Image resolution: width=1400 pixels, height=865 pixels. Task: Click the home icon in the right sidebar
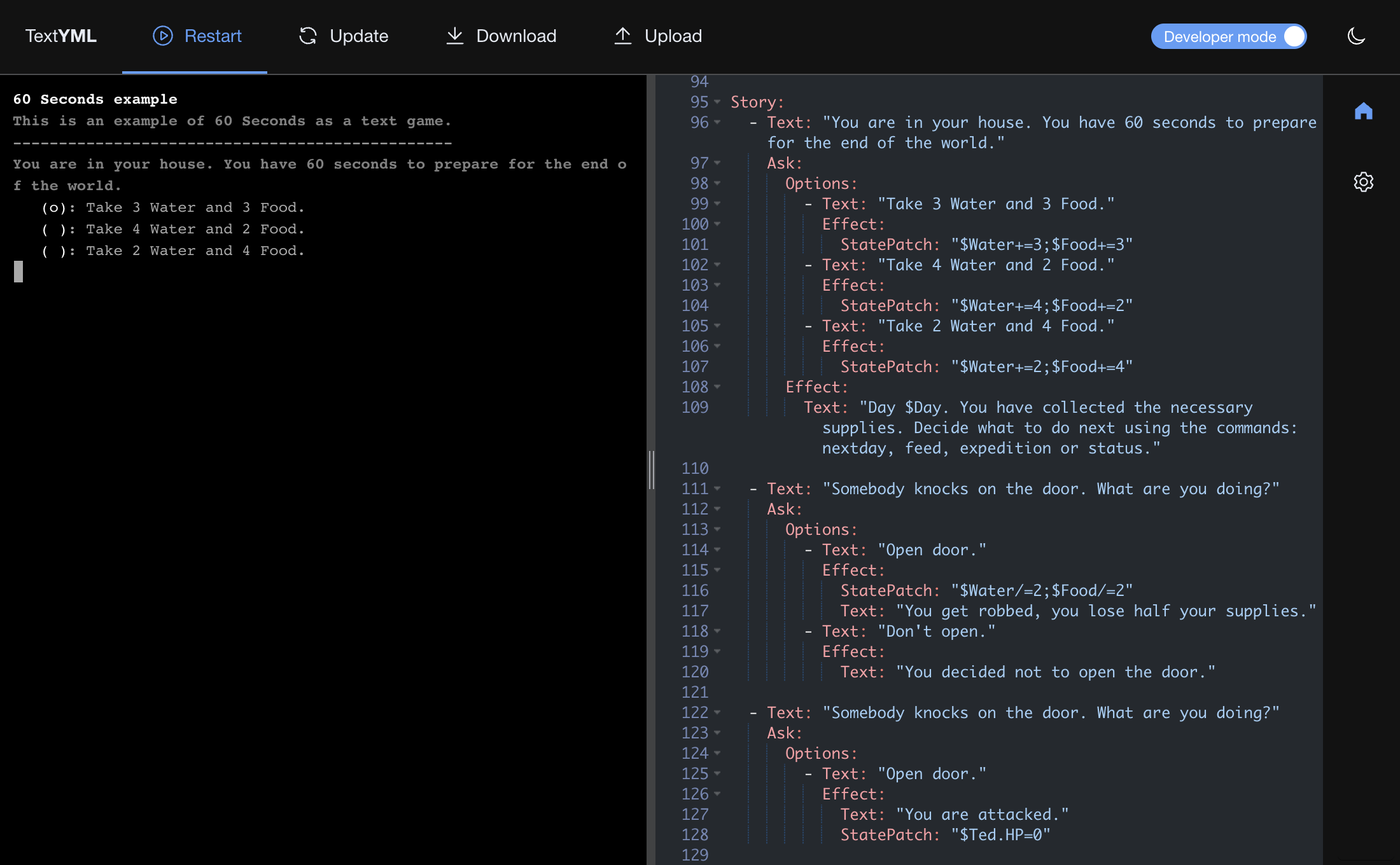tap(1364, 111)
